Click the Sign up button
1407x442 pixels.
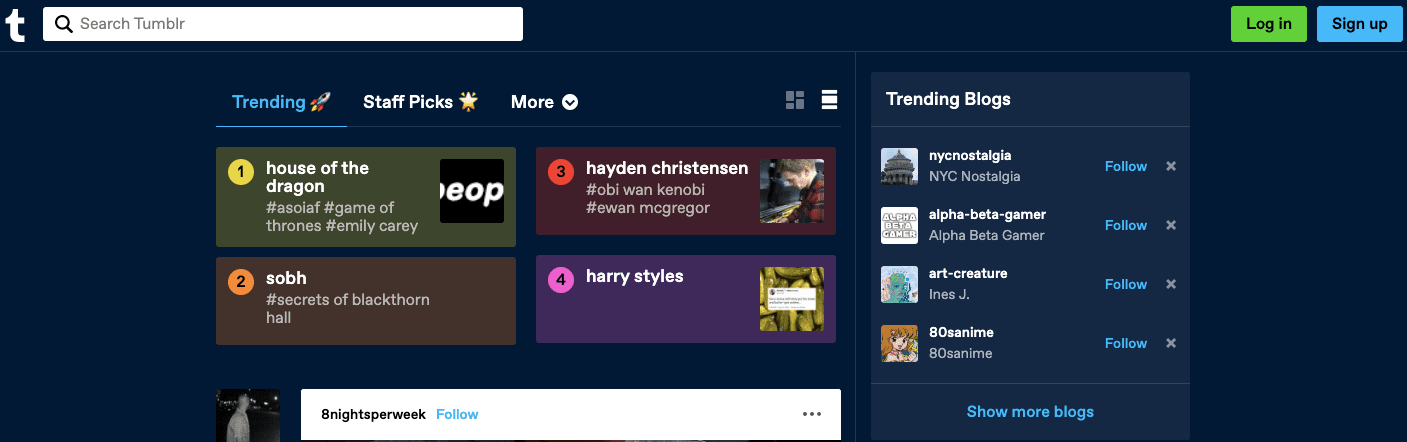click(x=1359, y=24)
